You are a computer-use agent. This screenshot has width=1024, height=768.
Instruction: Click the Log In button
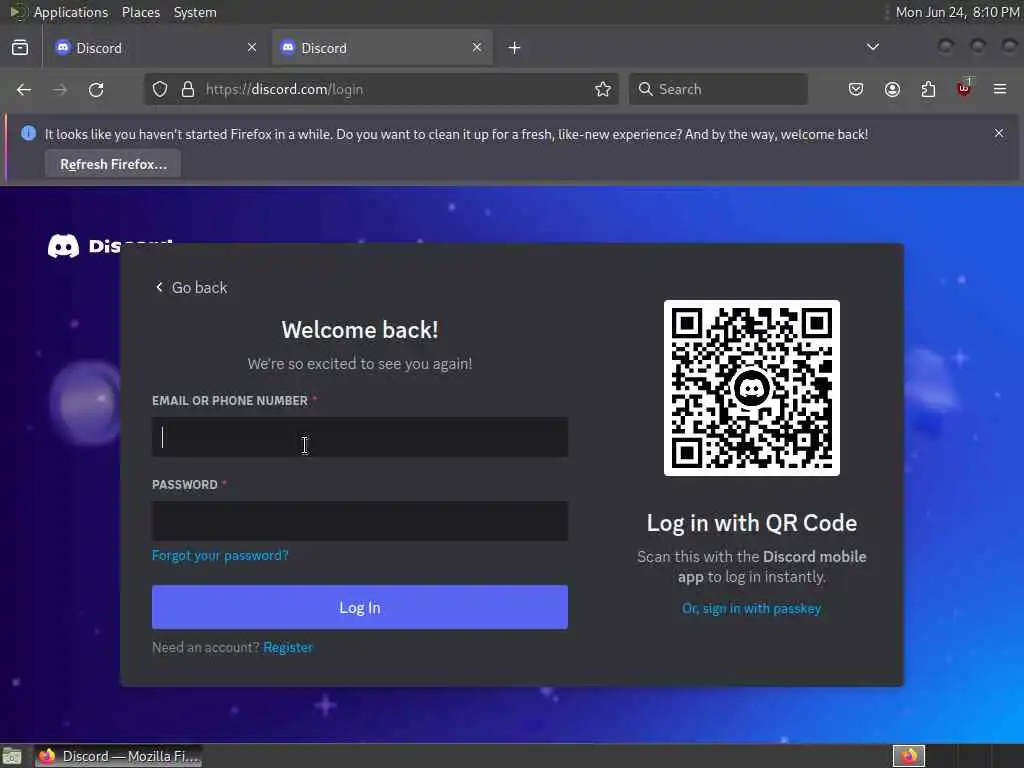click(360, 607)
